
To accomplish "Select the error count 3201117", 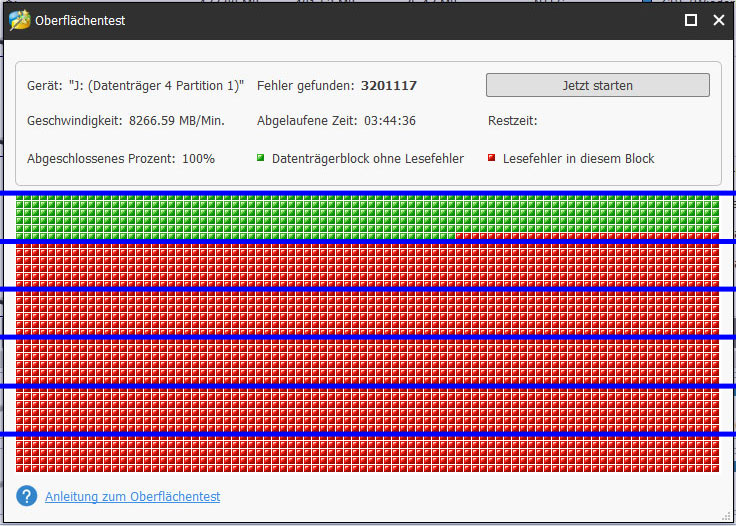I will pos(389,85).
